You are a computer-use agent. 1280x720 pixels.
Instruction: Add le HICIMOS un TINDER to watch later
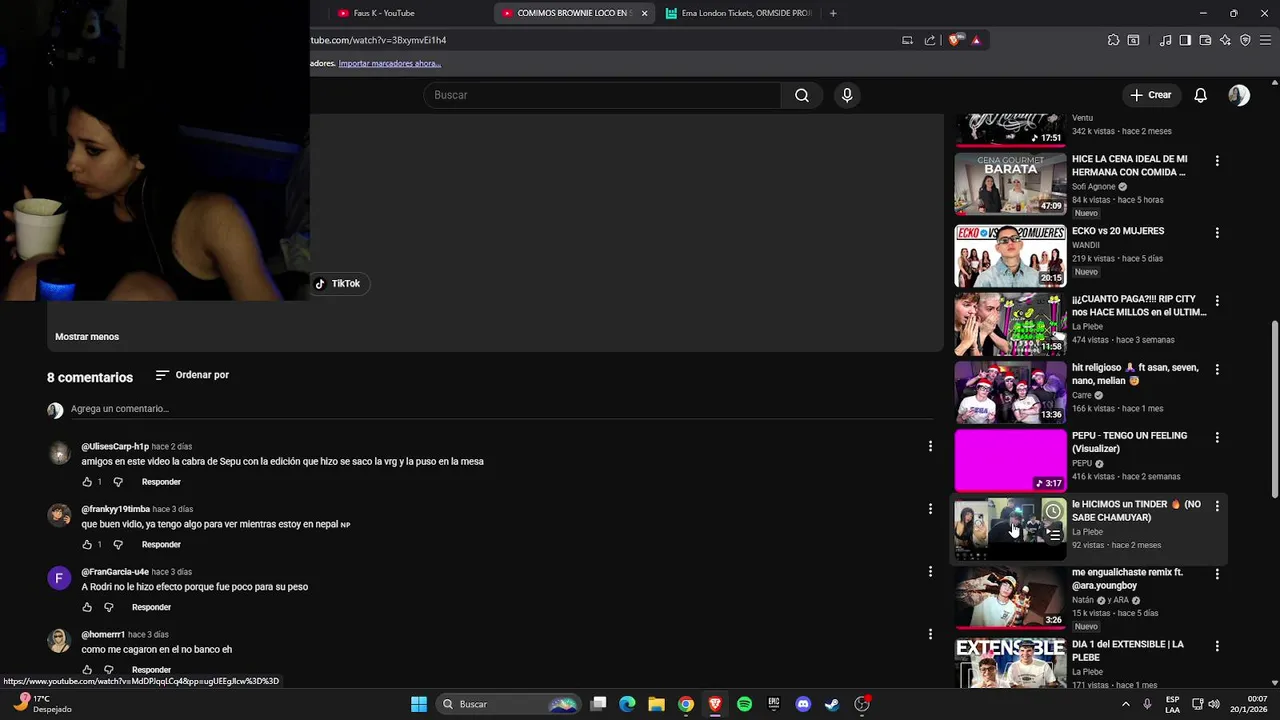1053,512
